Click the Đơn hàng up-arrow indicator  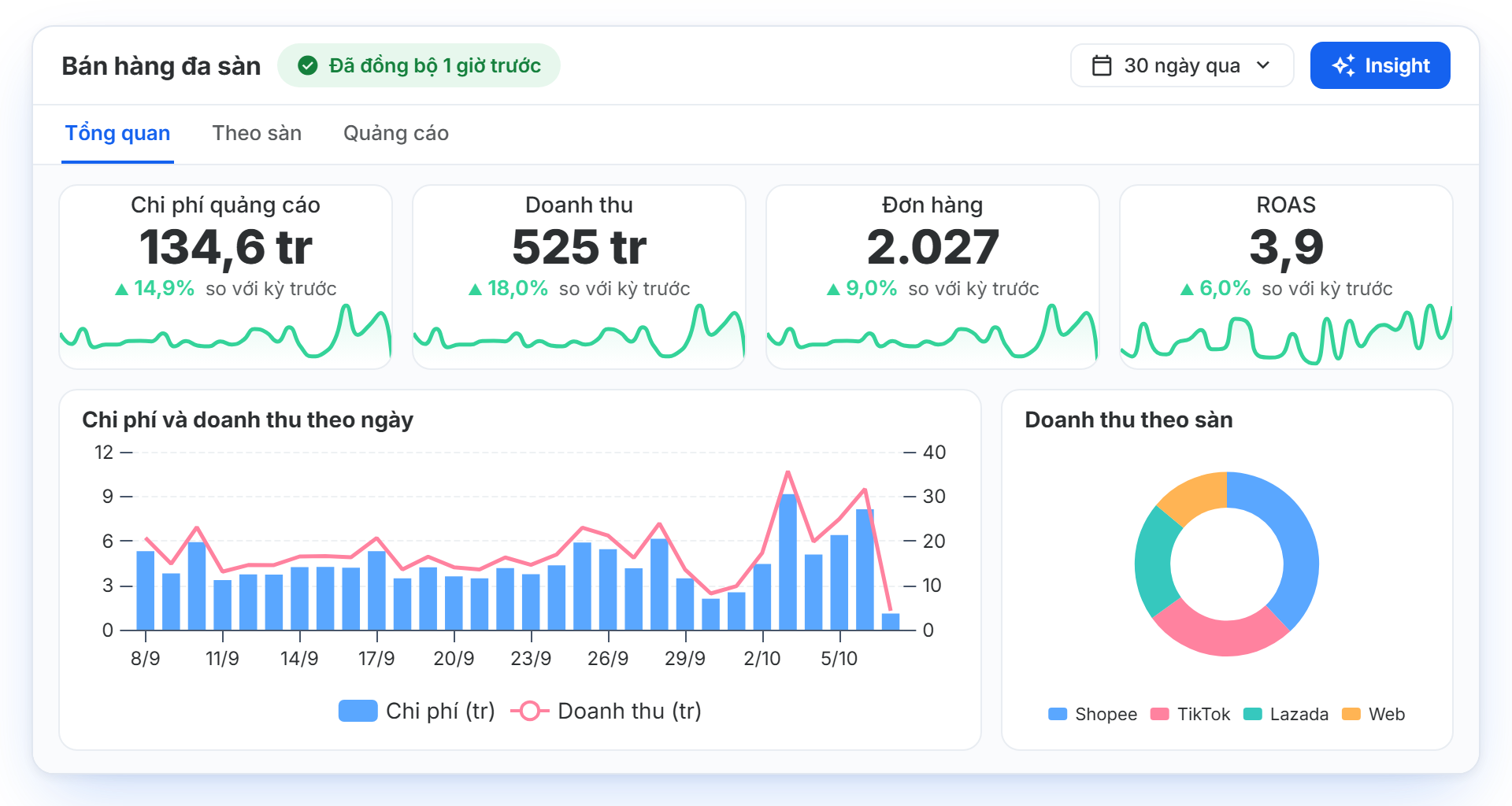[x=833, y=290]
